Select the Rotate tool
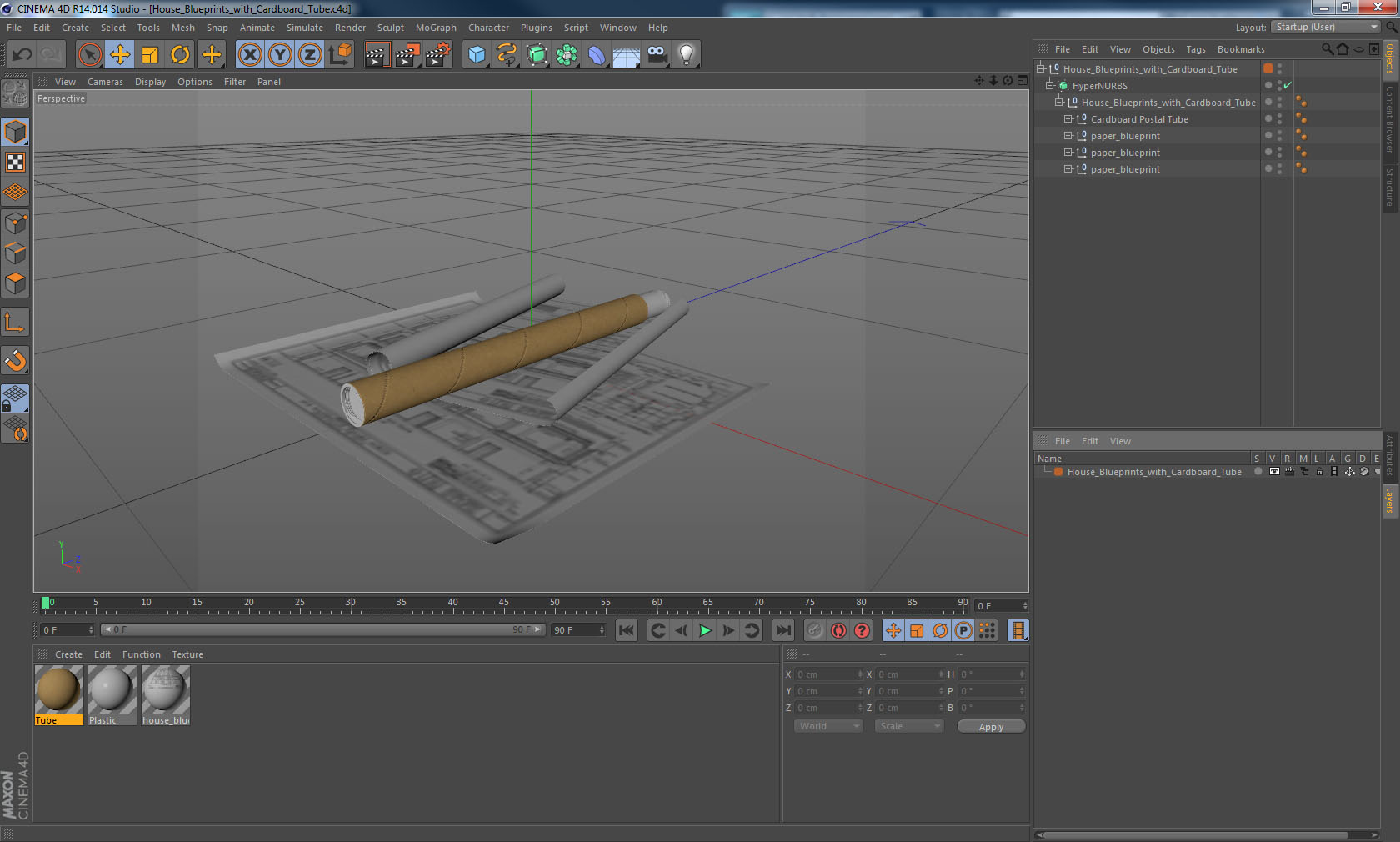The height and width of the screenshot is (842, 1400). point(180,55)
